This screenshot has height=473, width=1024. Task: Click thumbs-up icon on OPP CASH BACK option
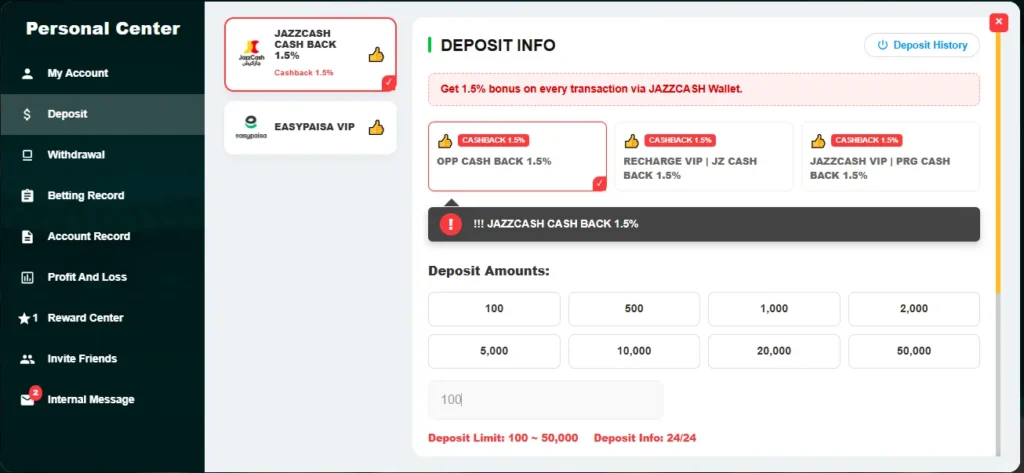pos(445,141)
